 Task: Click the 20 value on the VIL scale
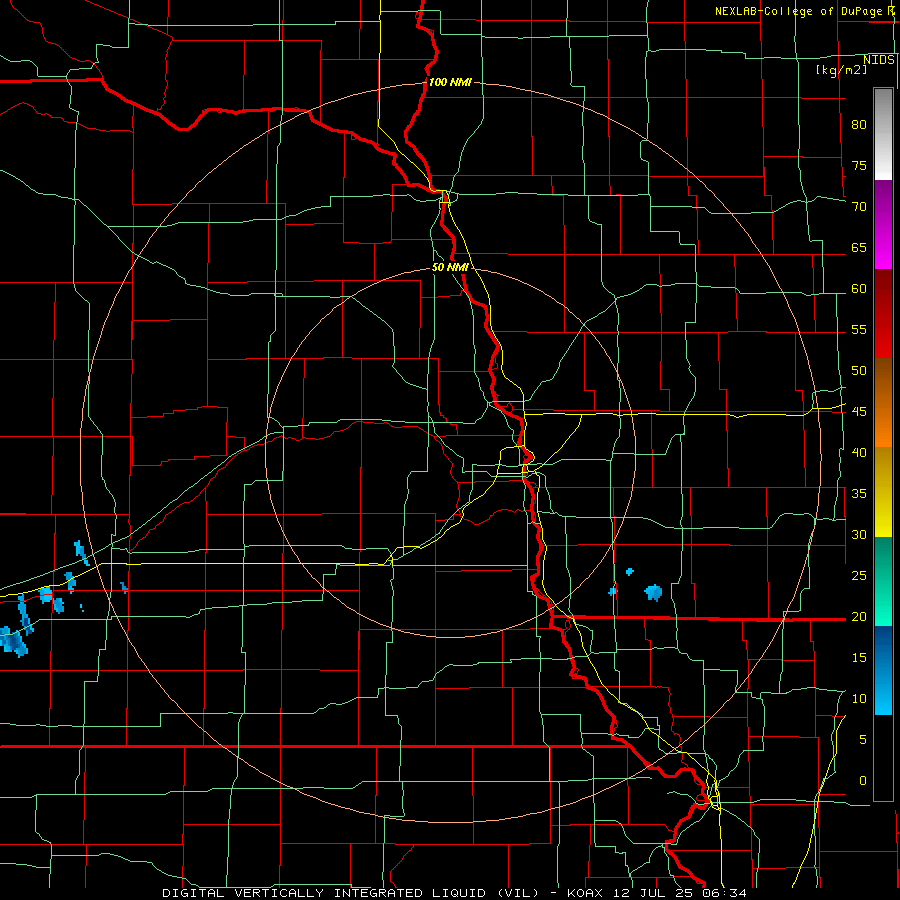tap(859, 616)
